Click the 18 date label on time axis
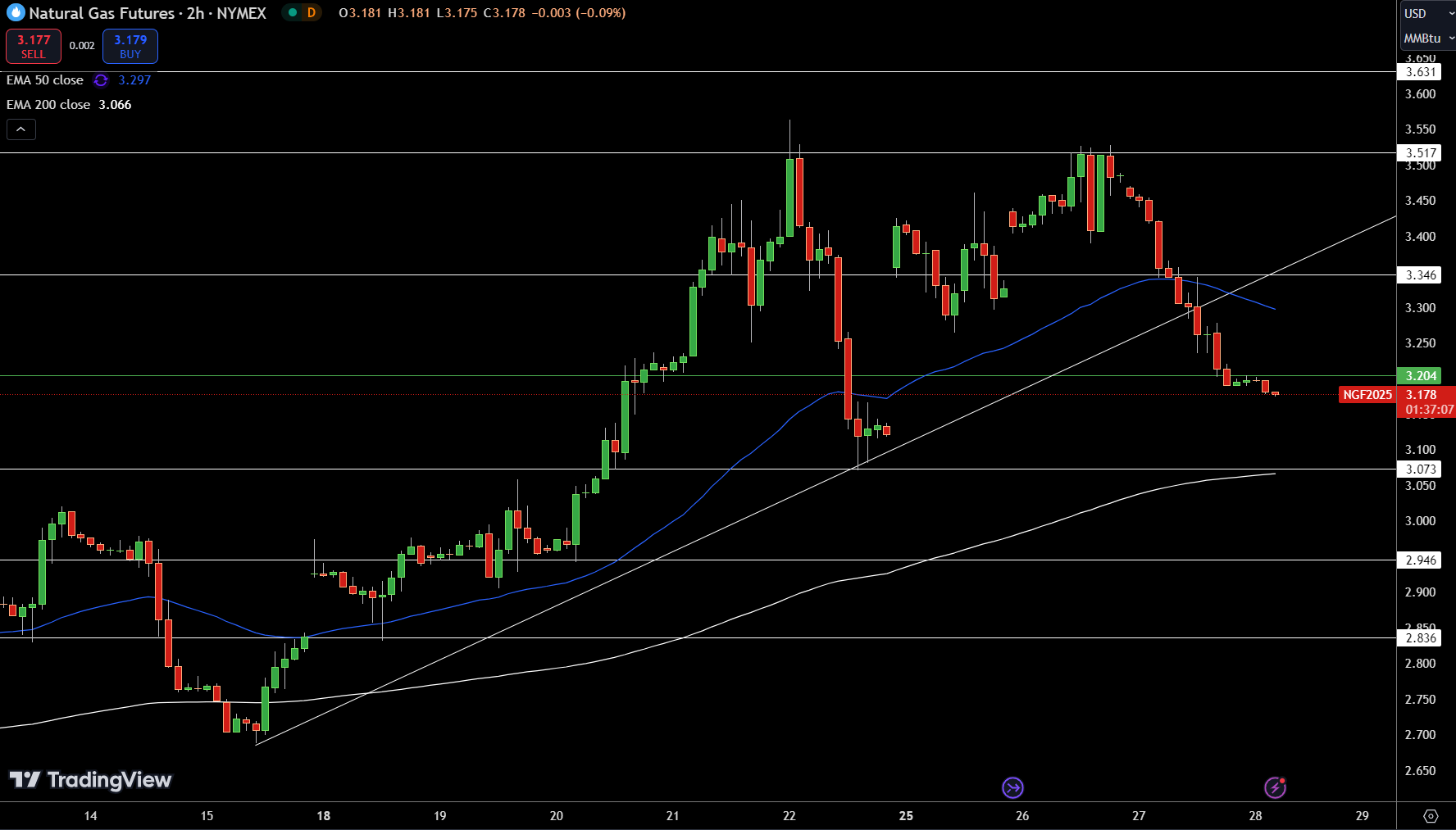1456x830 pixels. (324, 816)
